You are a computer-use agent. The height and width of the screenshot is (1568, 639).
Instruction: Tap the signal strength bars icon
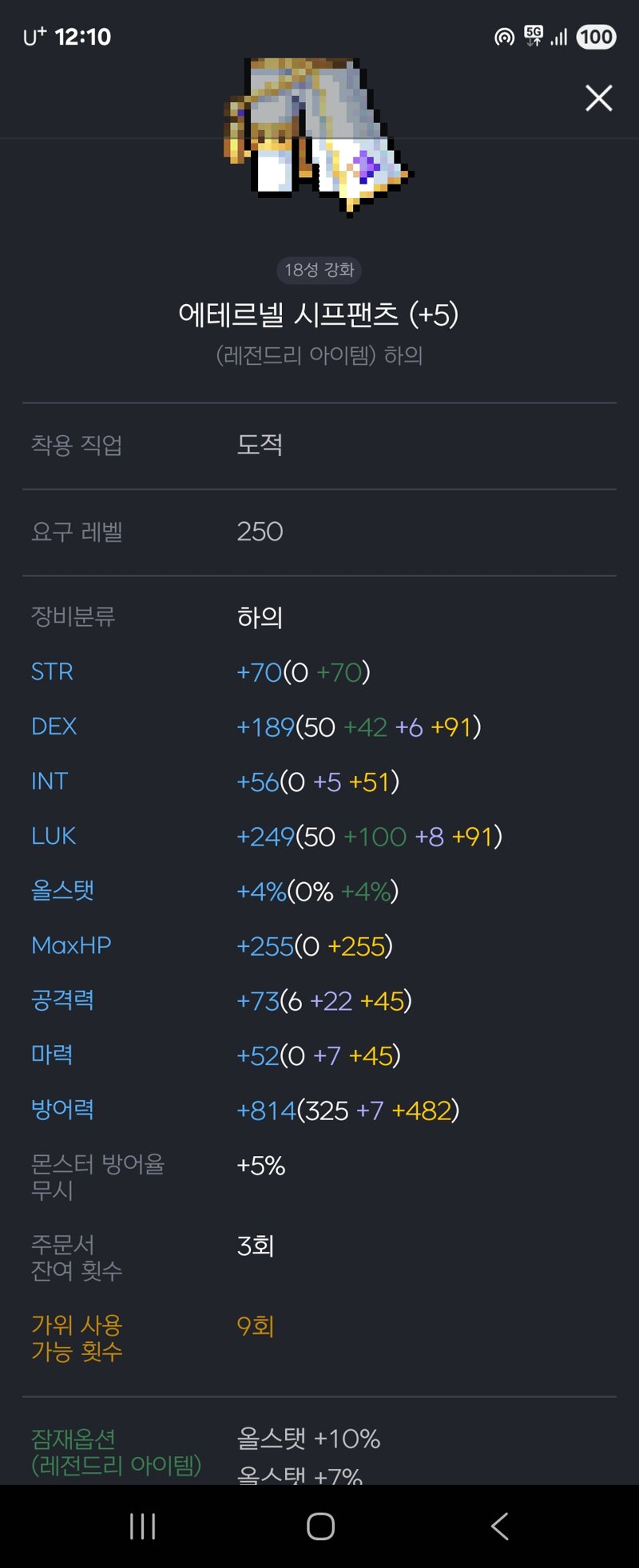coord(559,37)
